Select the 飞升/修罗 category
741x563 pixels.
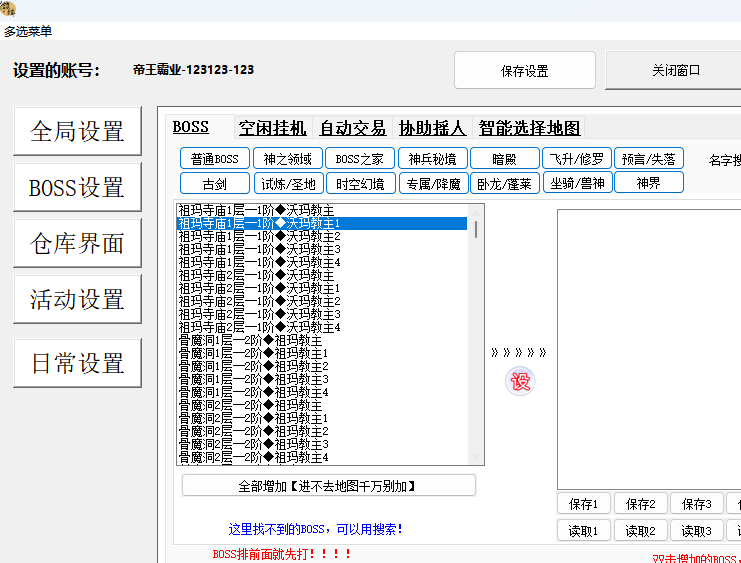pos(577,159)
